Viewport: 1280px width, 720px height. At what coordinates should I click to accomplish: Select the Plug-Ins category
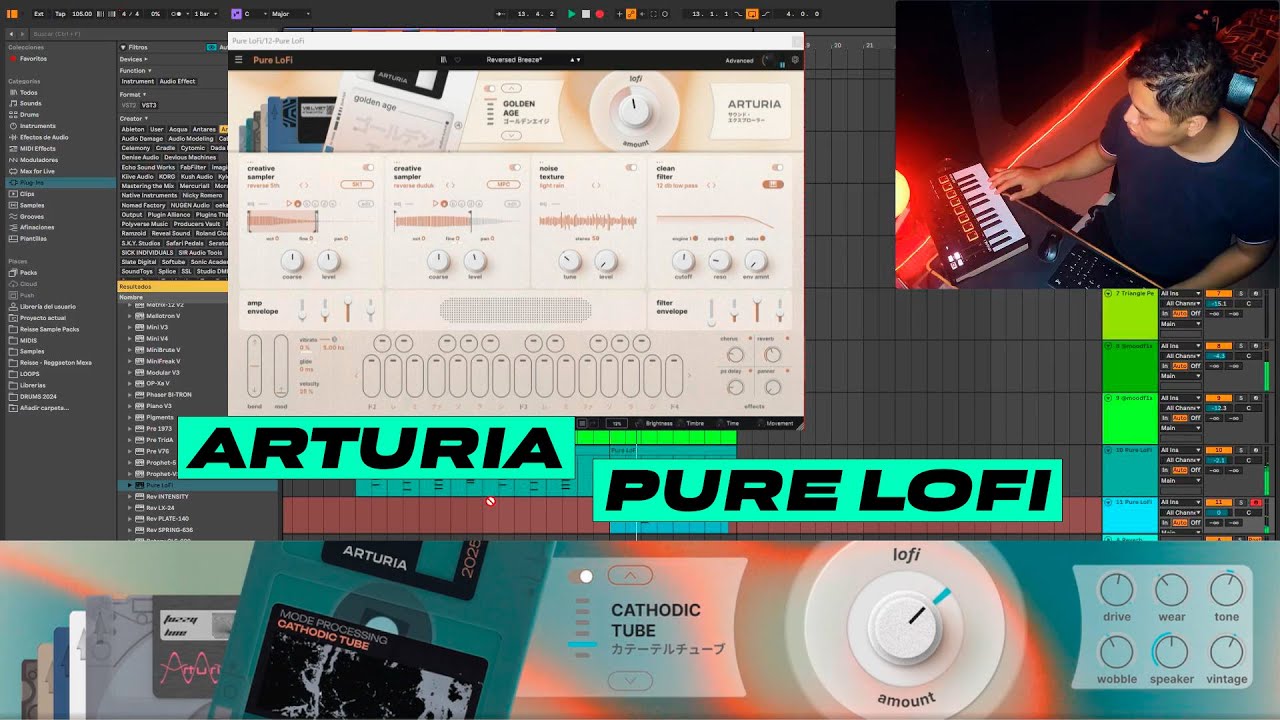click(60, 183)
